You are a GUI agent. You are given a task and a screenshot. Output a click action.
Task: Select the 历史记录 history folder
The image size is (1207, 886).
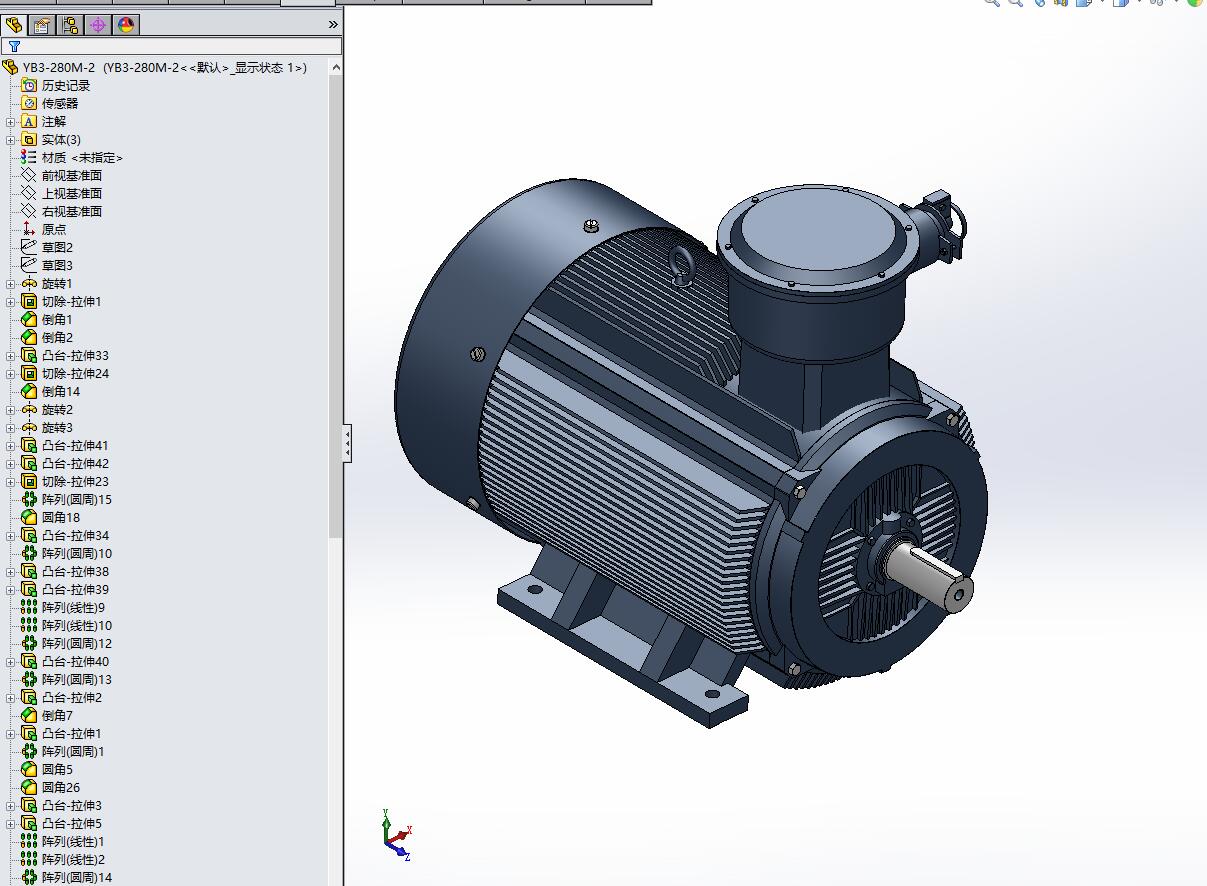pyautogui.click(x=55, y=85)
